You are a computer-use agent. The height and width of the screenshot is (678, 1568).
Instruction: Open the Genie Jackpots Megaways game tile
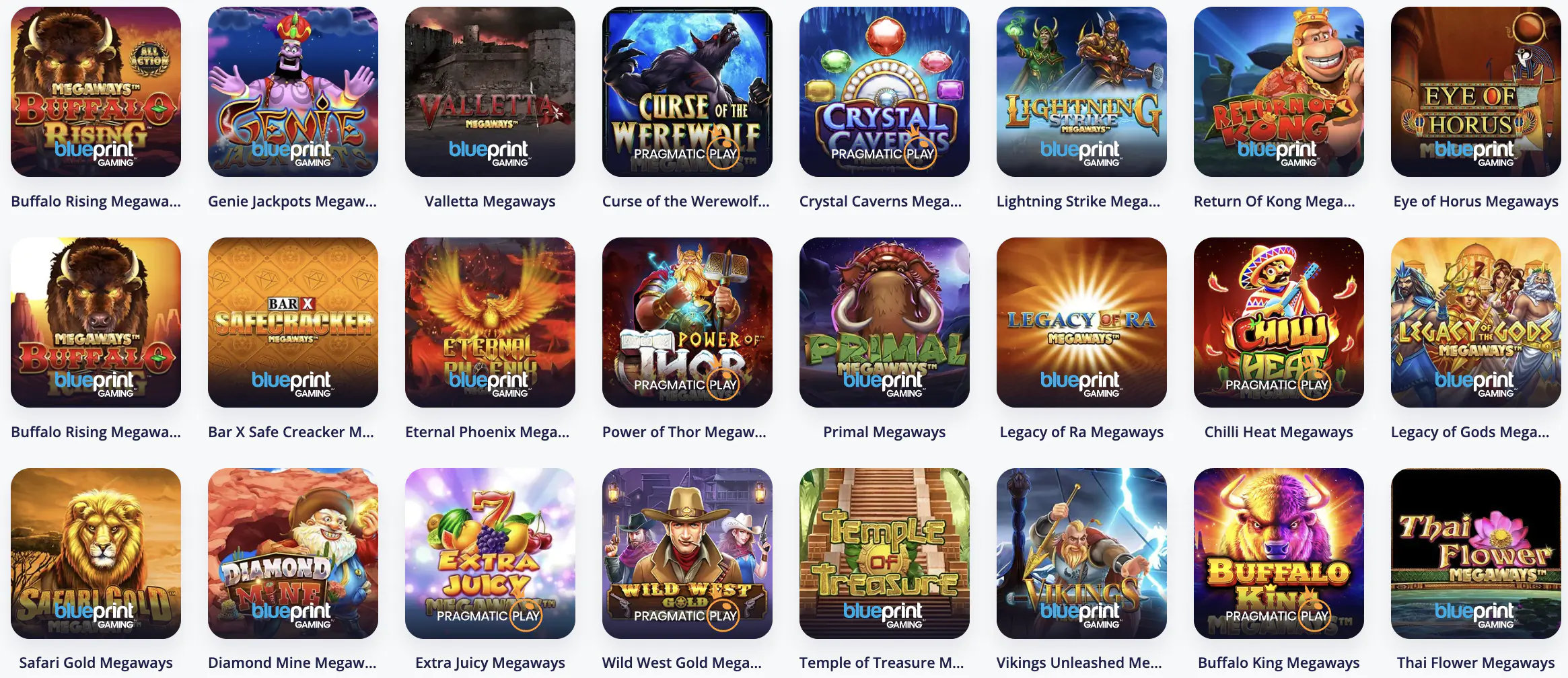[293, 92]
